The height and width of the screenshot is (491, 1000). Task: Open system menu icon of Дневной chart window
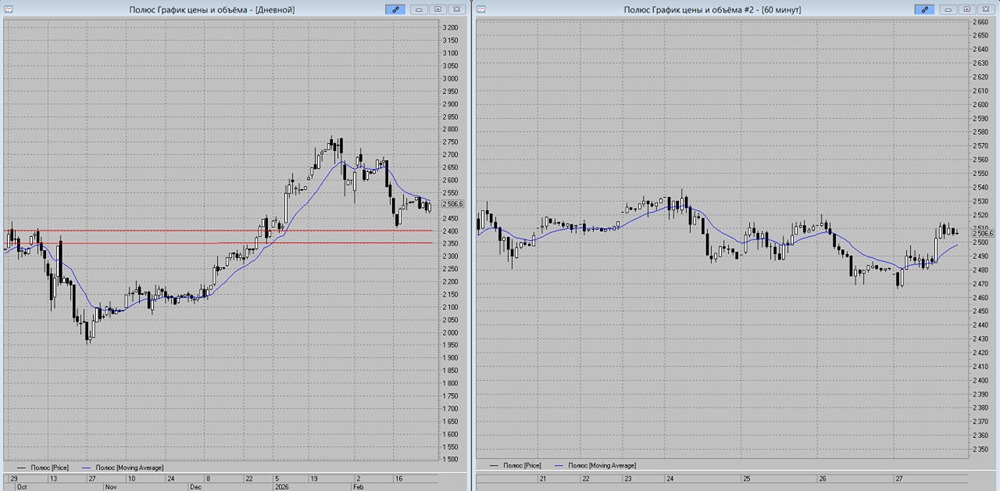pyautogui.click(x=8, y=10)
